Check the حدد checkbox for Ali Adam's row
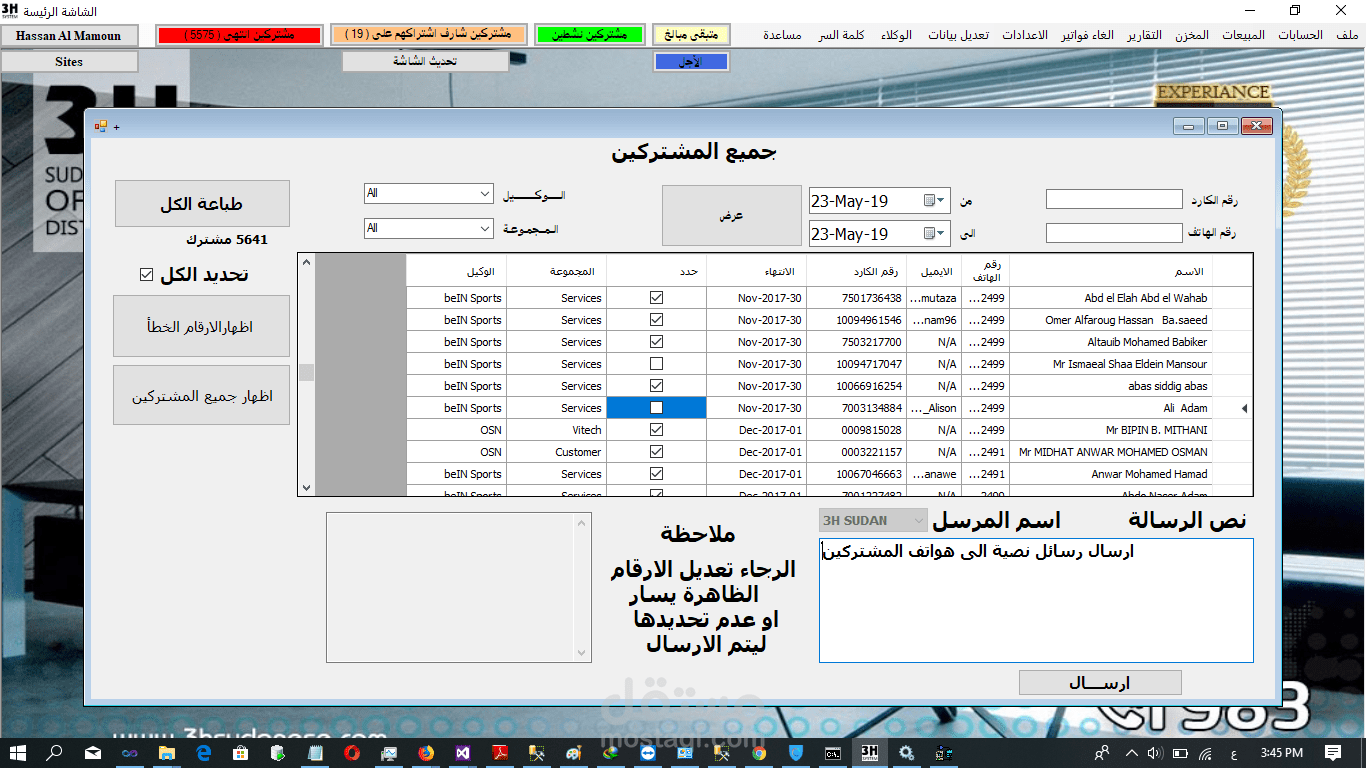Viewport: 1366px width, 768px height. 656,407
